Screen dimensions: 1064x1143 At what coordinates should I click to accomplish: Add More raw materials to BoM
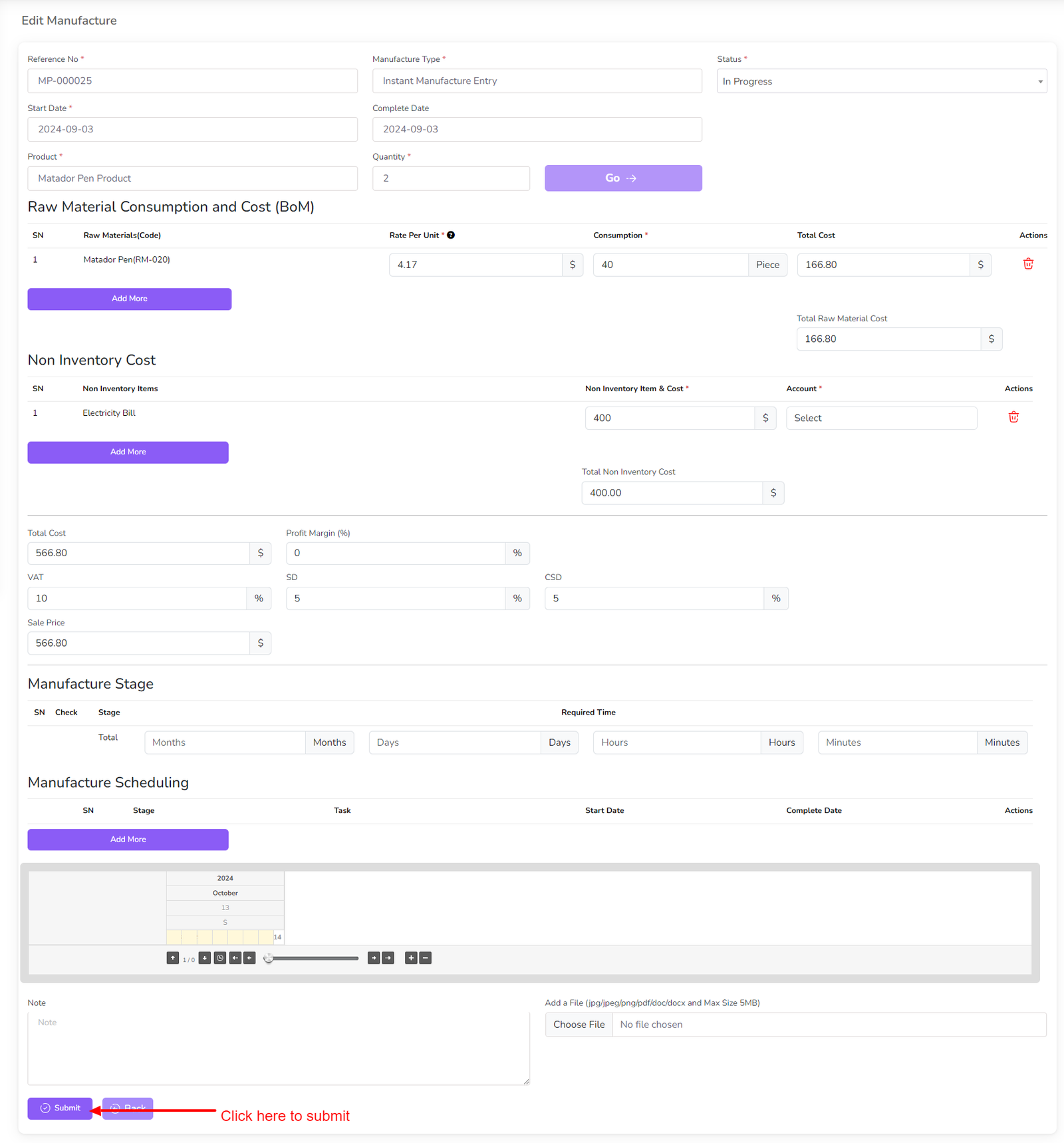pos(129,299)
